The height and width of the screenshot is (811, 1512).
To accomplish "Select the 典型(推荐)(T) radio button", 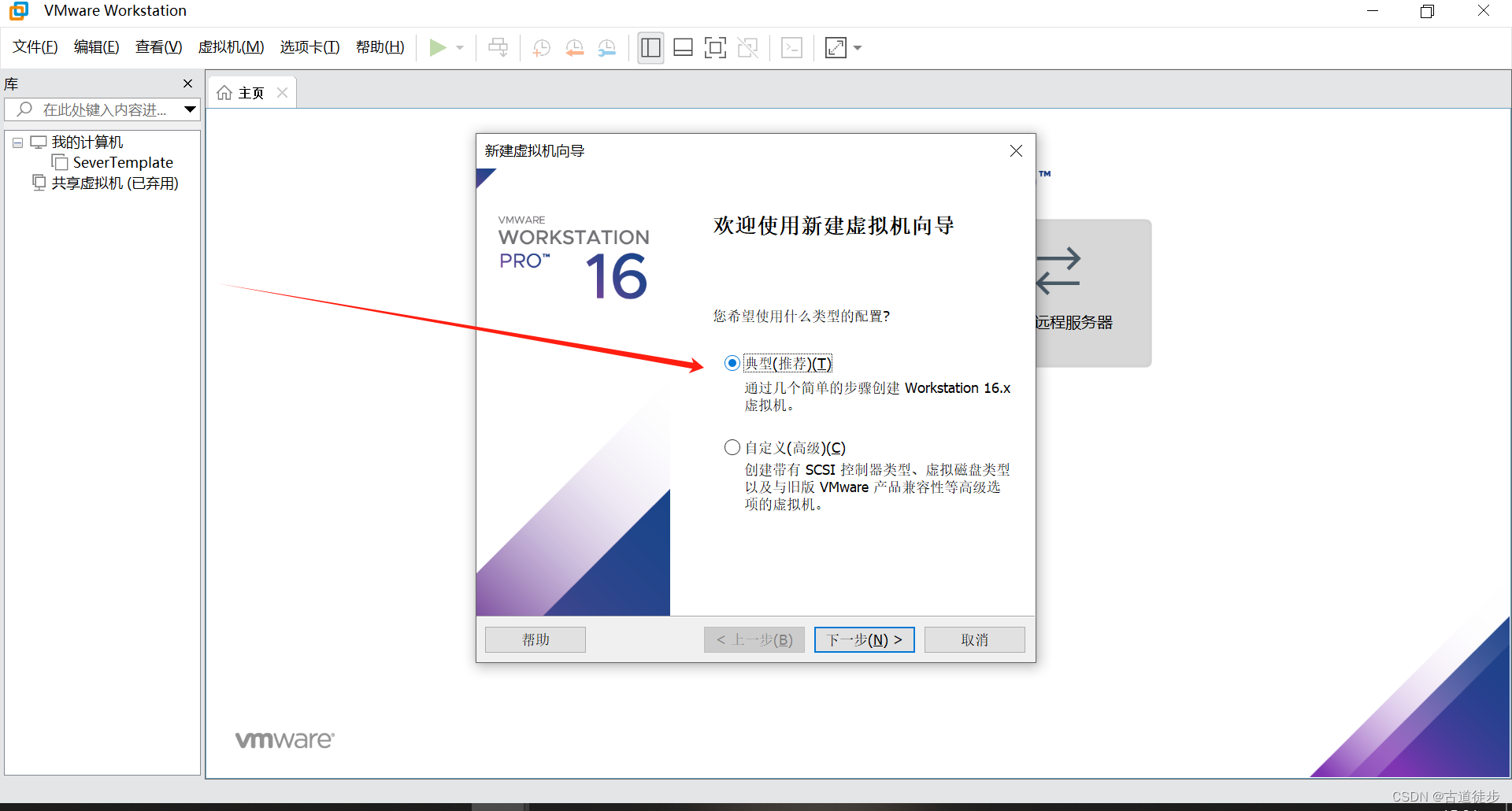I will 732,363.
